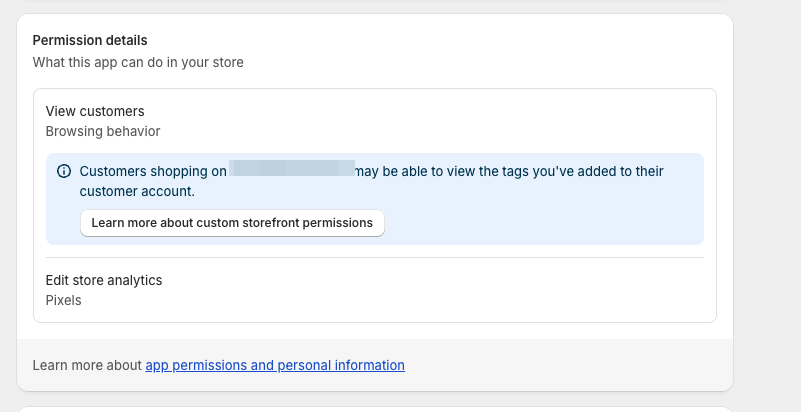Screen dimensions: 801x412
Task: Click the page background right of the card
Action: (x=768, y=200)
